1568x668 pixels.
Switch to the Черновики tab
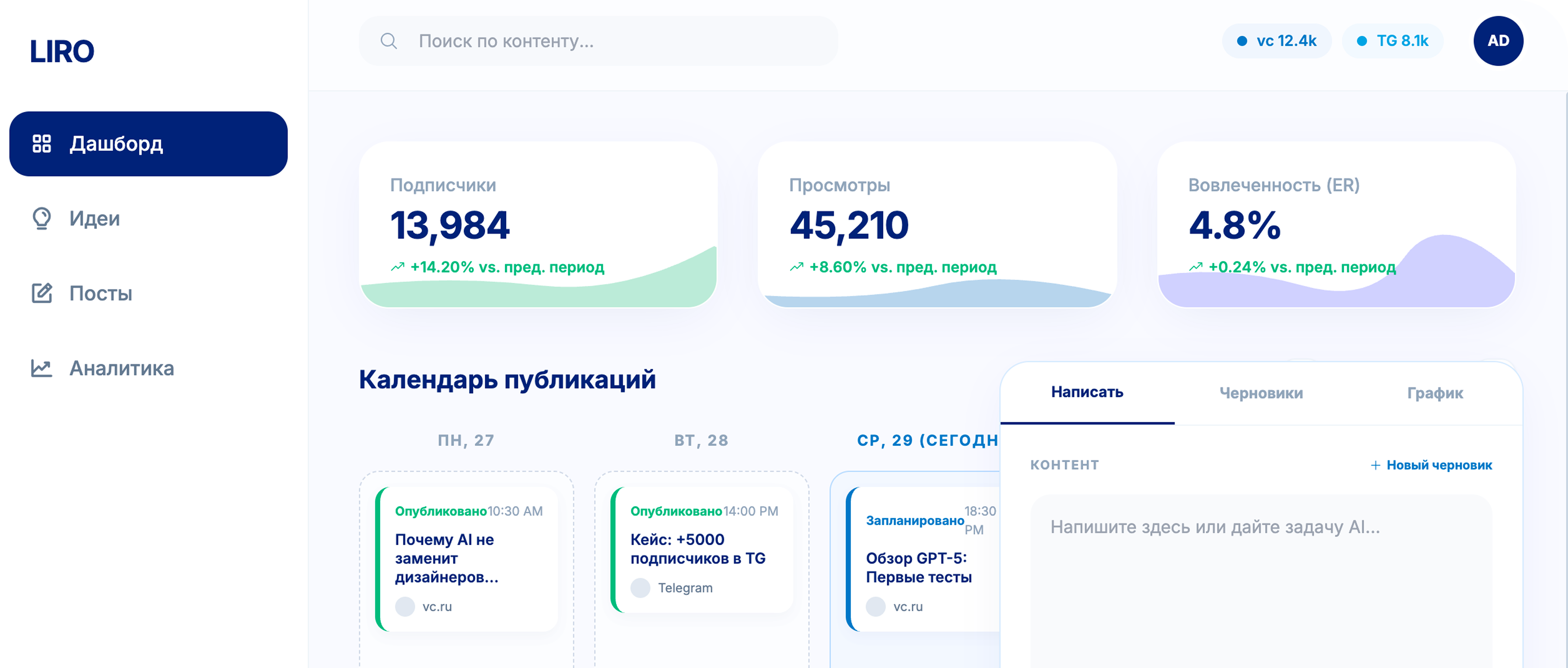coord(1261,393)
